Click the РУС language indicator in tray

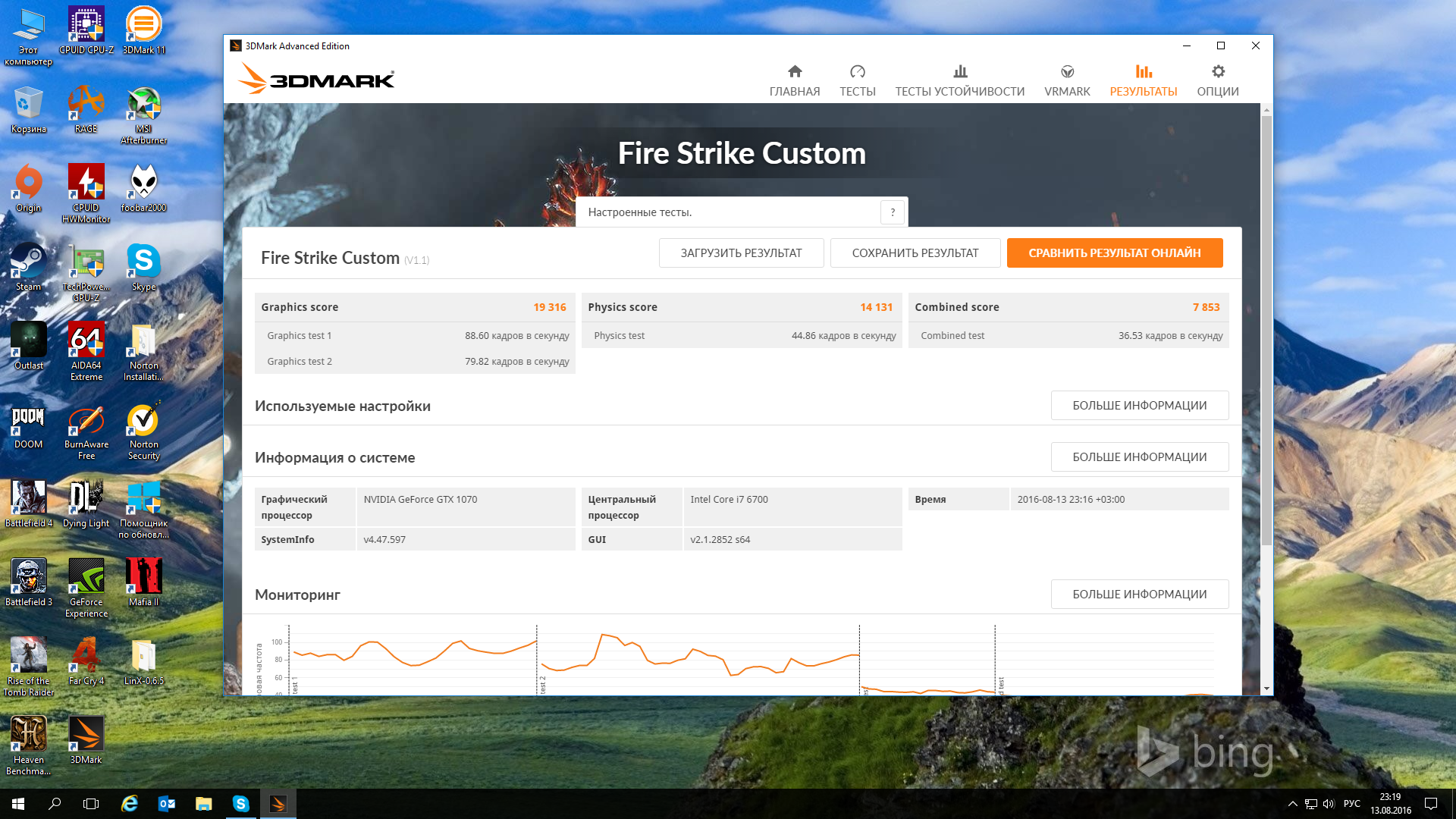tap(1351, 804)
